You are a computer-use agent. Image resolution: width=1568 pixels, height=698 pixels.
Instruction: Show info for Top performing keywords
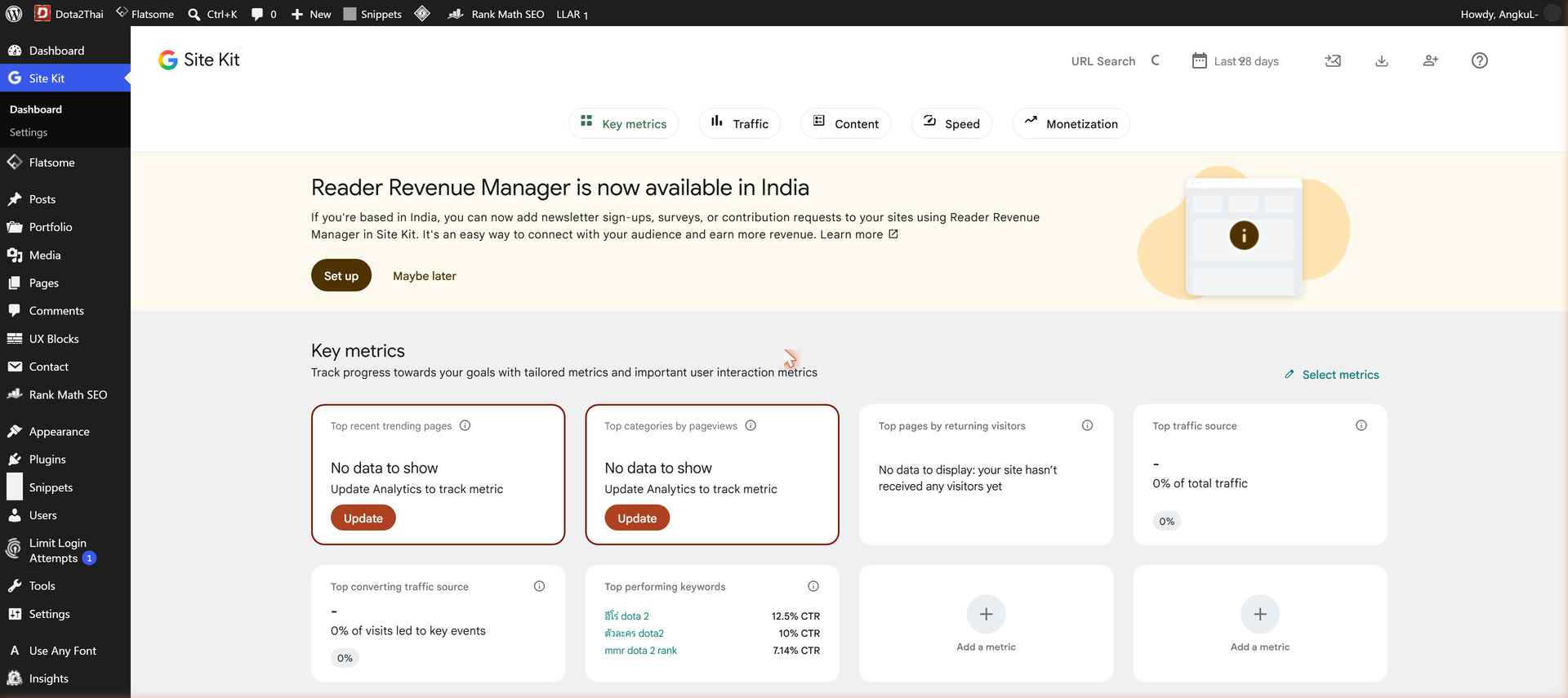(x=813, y=586)
